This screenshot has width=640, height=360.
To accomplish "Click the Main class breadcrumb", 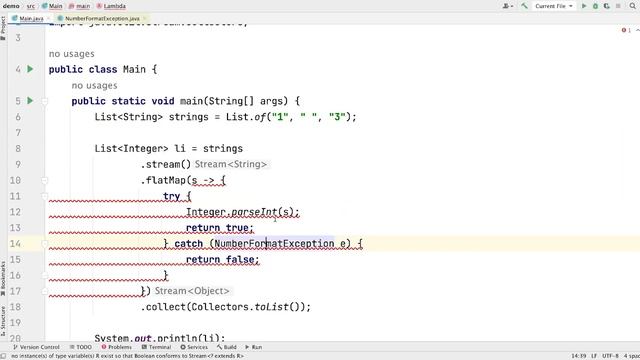I will tap(52, 6).
